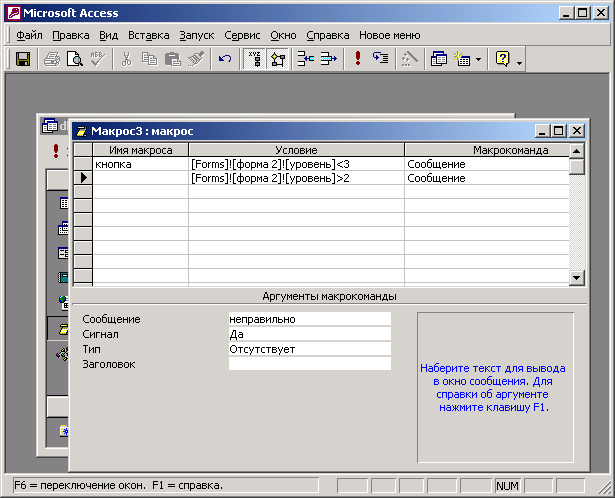Click the row selector with the black arrow
Screen dimensions: 615x498
click(x=83, y=178)
